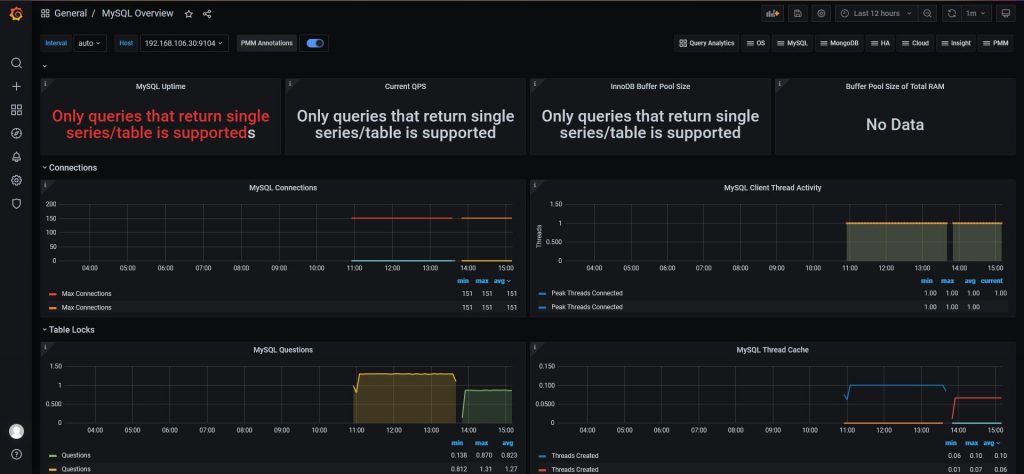The height and width of the screenshot is (474, 1024).
Task: Zoom out the time range
Action: [x=927, y=13]
